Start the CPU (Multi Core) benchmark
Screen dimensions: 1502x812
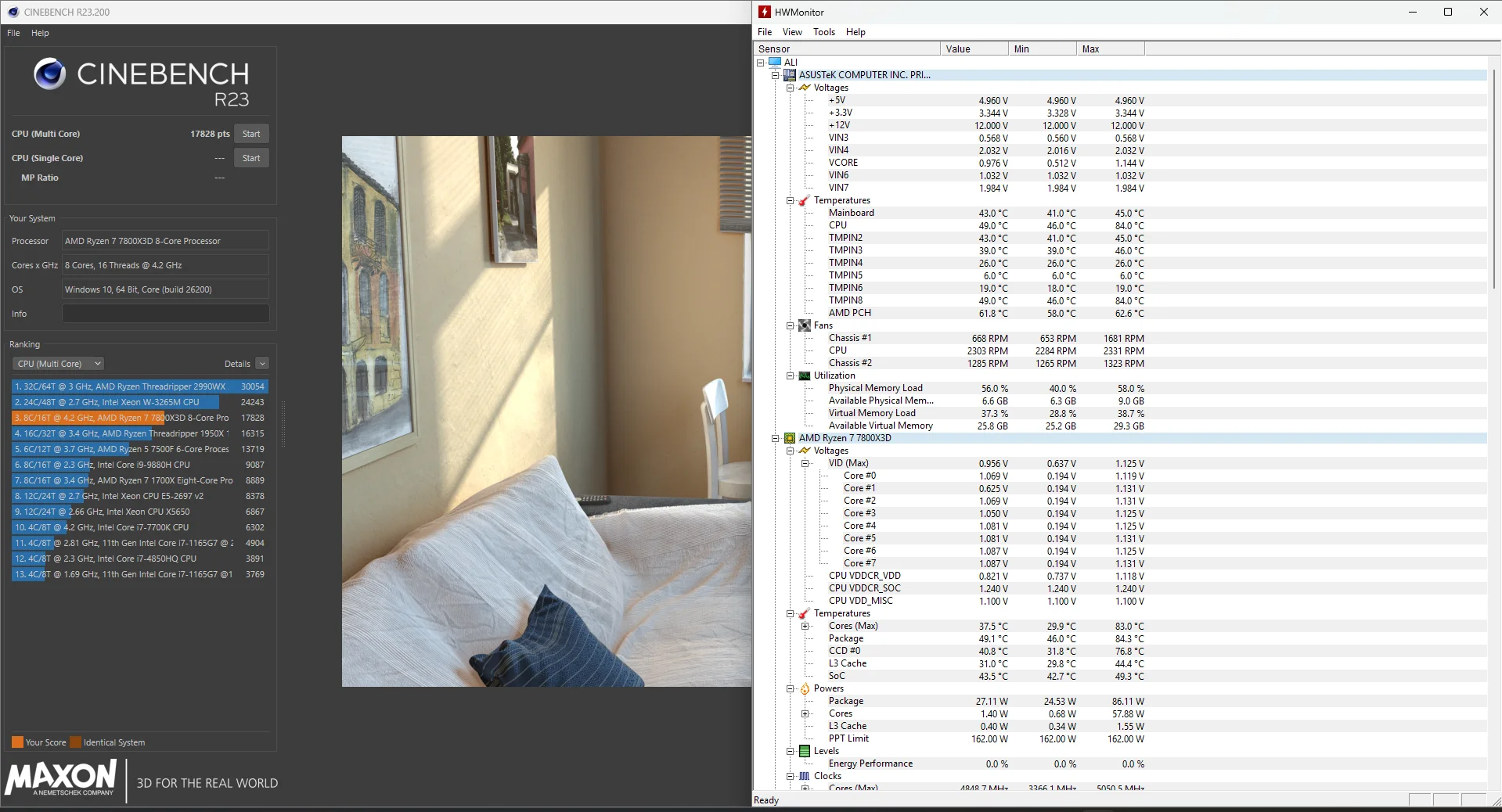pyautogui.click(x=251, y=134)
